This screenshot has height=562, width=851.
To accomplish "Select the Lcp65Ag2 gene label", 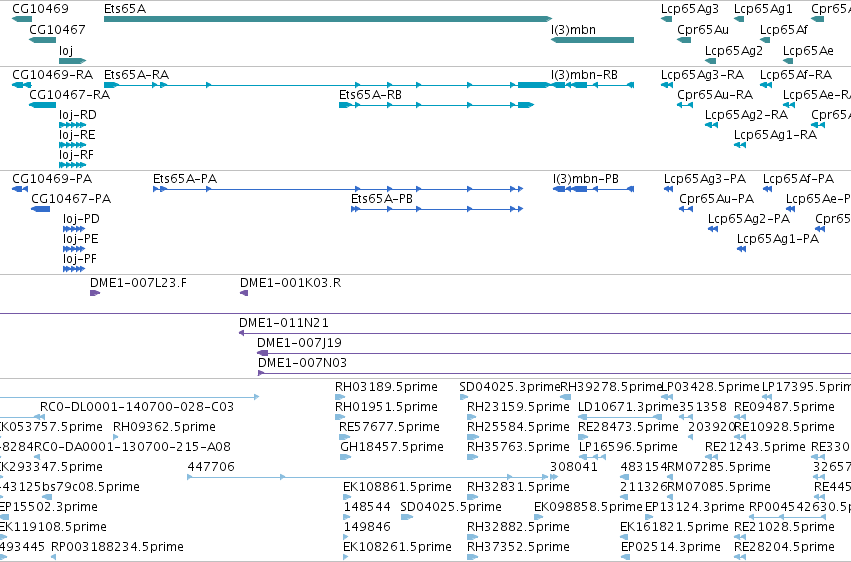I will [733, 50].
